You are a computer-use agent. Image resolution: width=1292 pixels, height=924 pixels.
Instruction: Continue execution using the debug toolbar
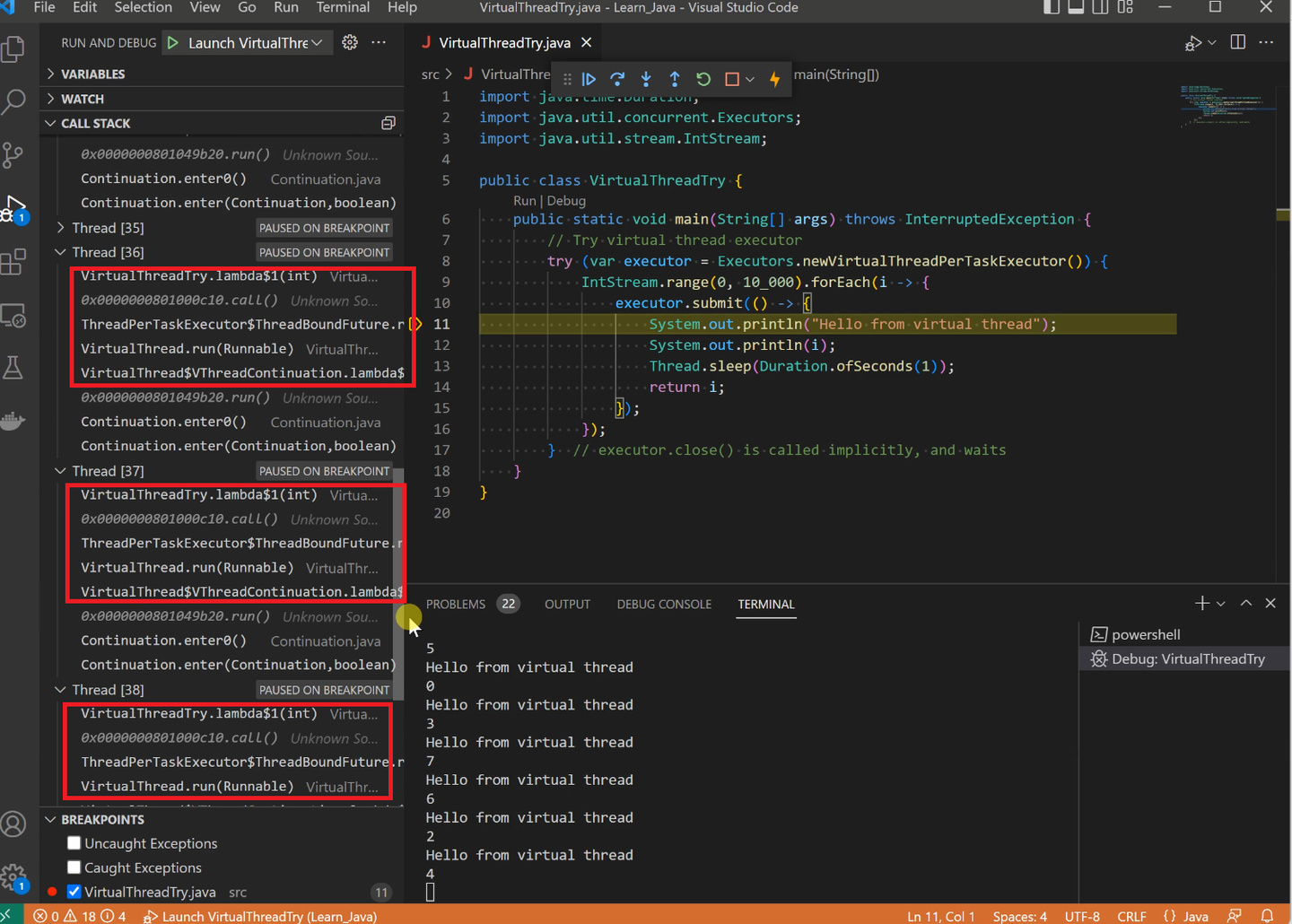(589, 79)
